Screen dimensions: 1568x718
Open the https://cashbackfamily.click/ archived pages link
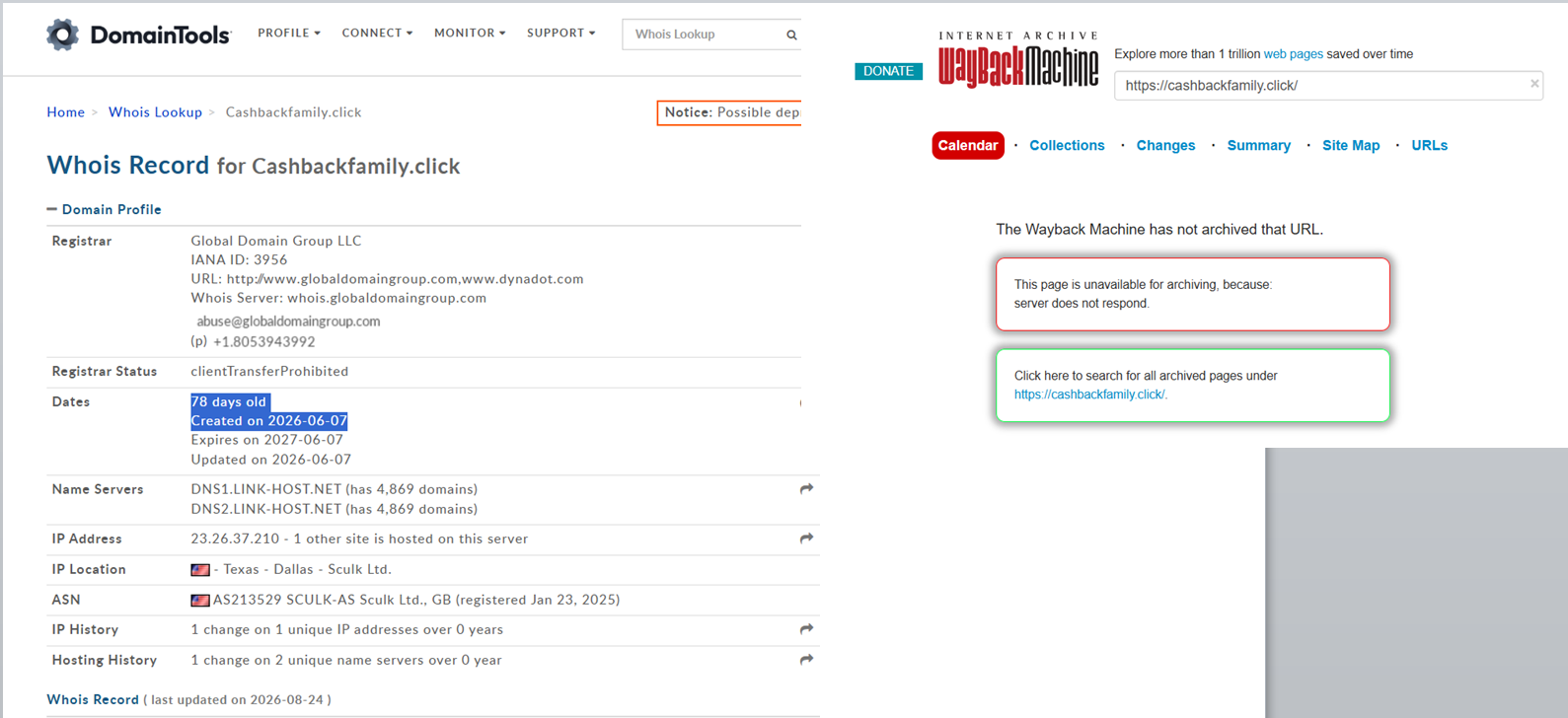point(1090,395)
